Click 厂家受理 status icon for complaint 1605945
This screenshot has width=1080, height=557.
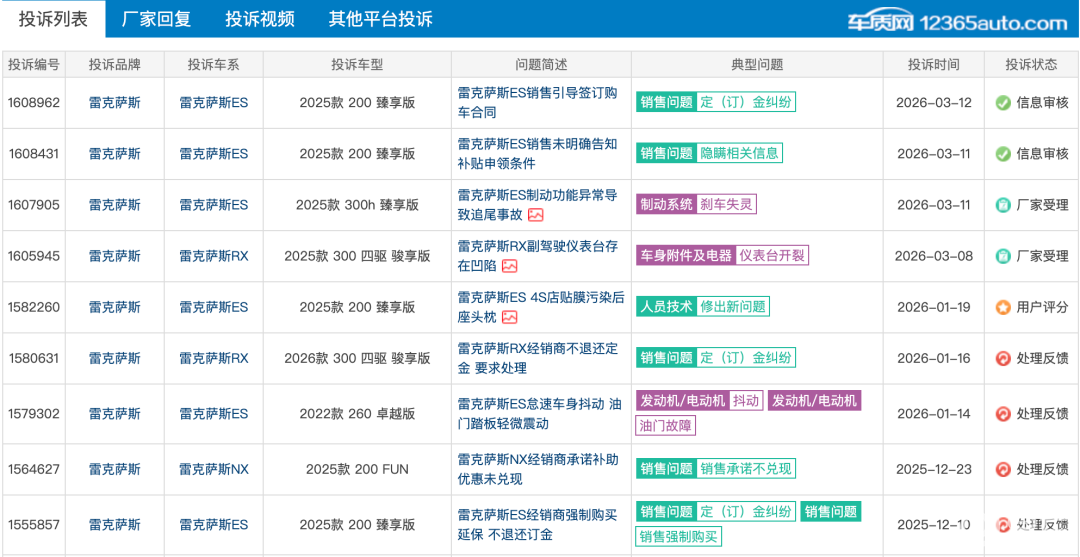1003,256
